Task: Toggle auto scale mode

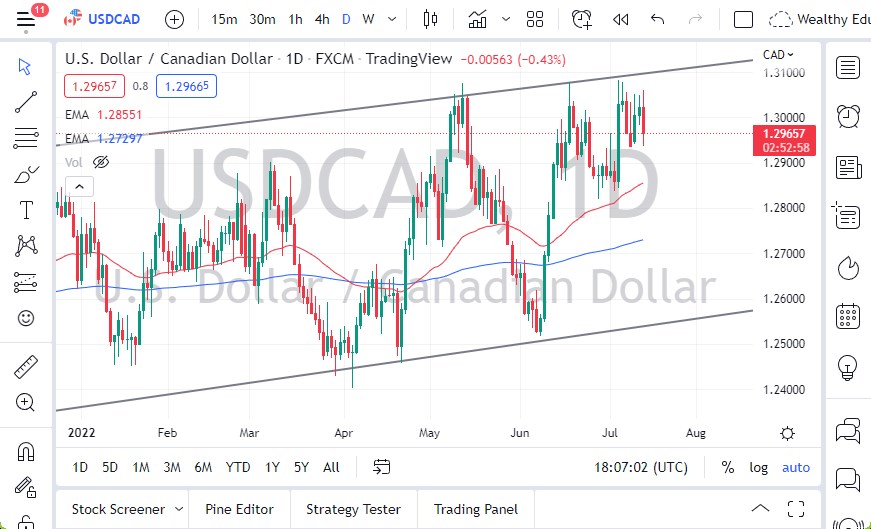Action: (796, 467)
